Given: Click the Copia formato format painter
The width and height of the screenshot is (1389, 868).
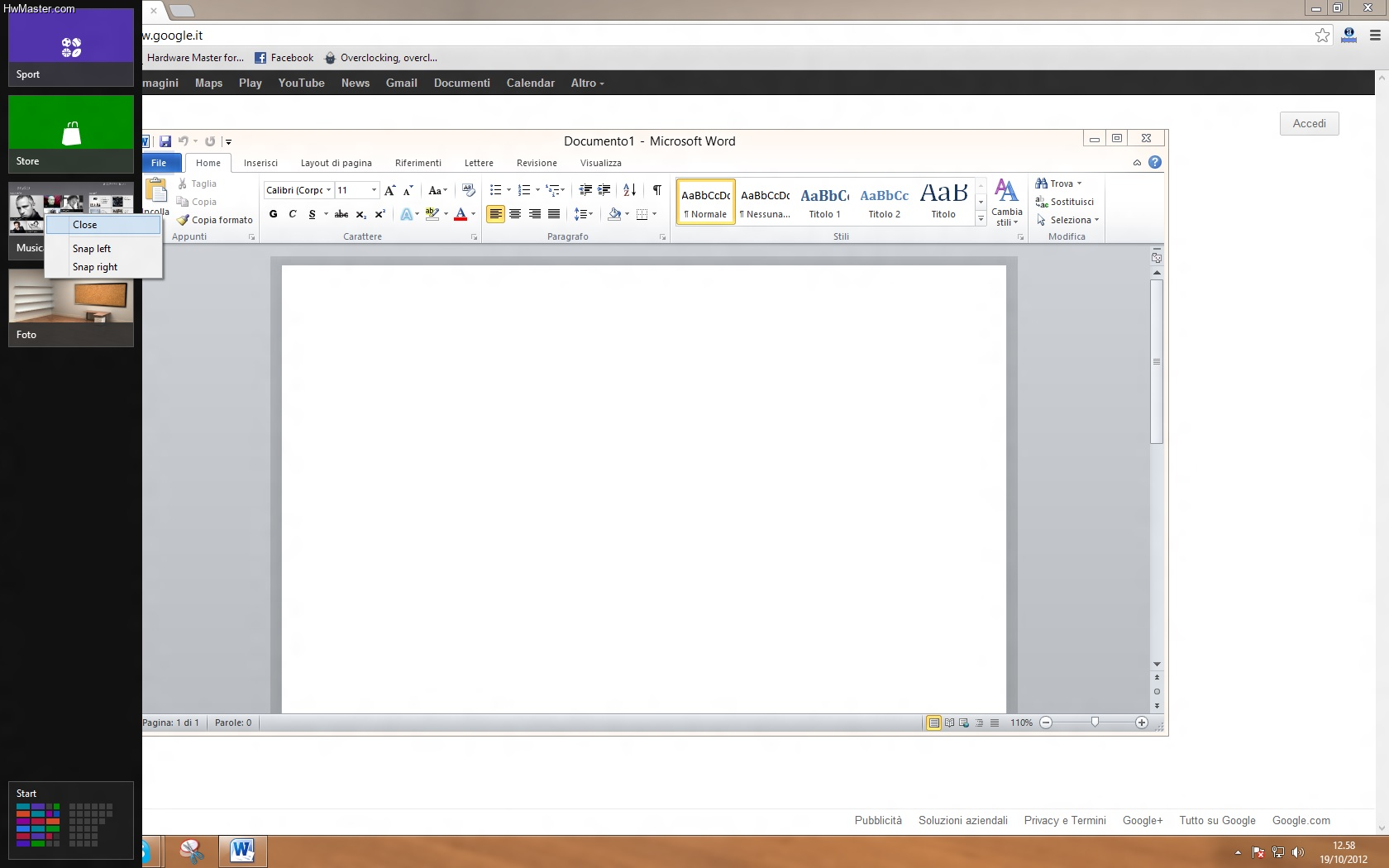Looking at the screenshot, I should [x=215, y=220].
